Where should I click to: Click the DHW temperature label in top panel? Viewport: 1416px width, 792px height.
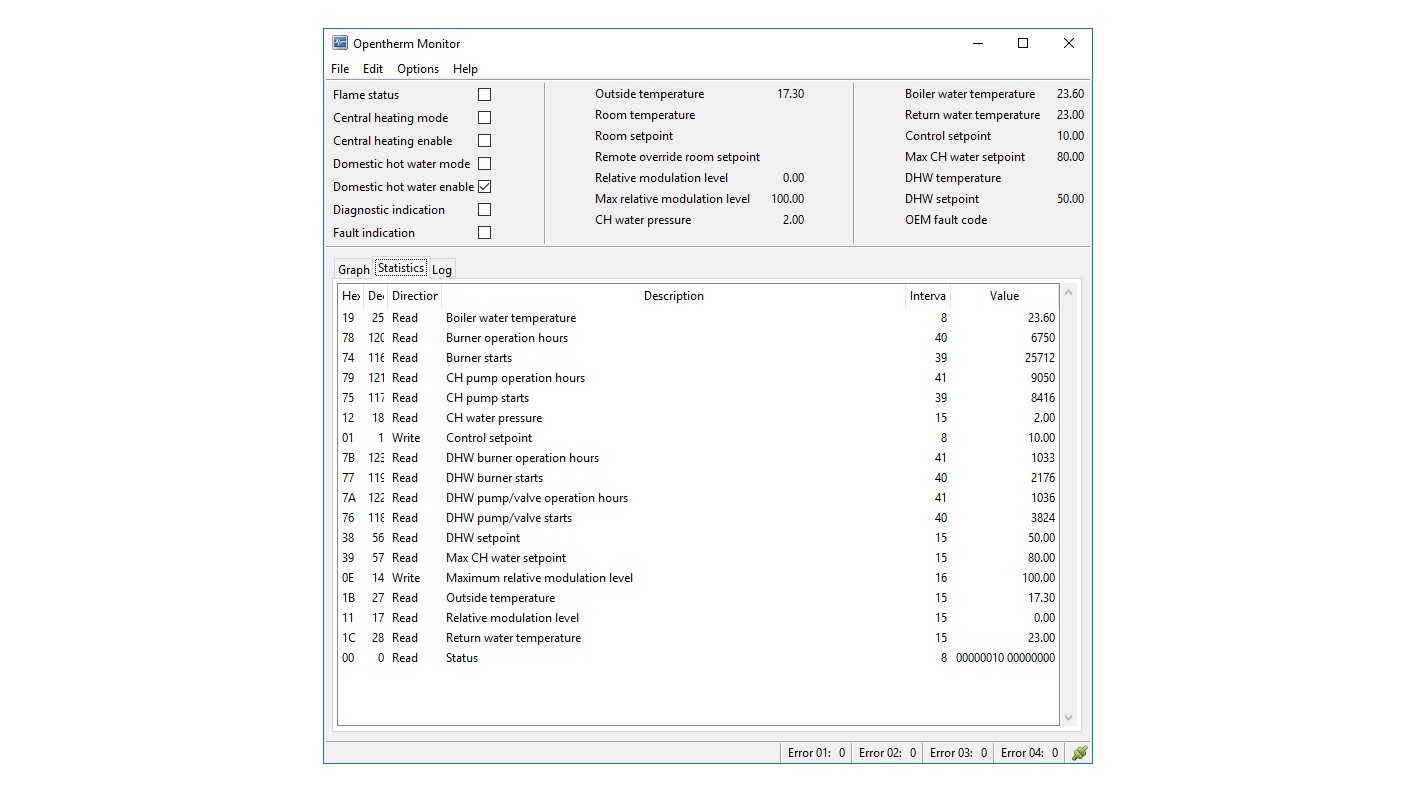[x=953, y=178]
